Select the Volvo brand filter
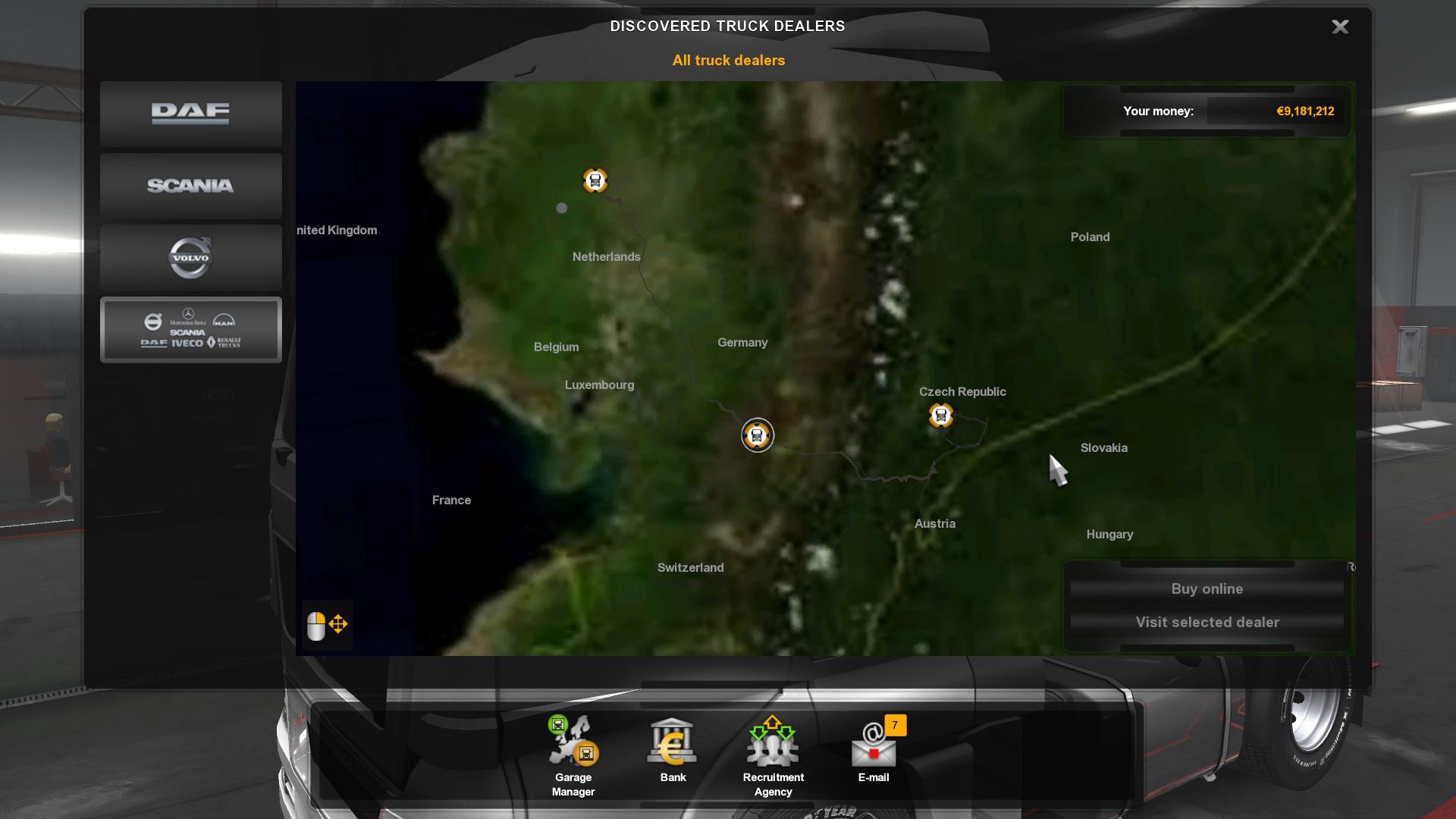The width and height of the screenshot is (1456, 819). click(190, 258)
